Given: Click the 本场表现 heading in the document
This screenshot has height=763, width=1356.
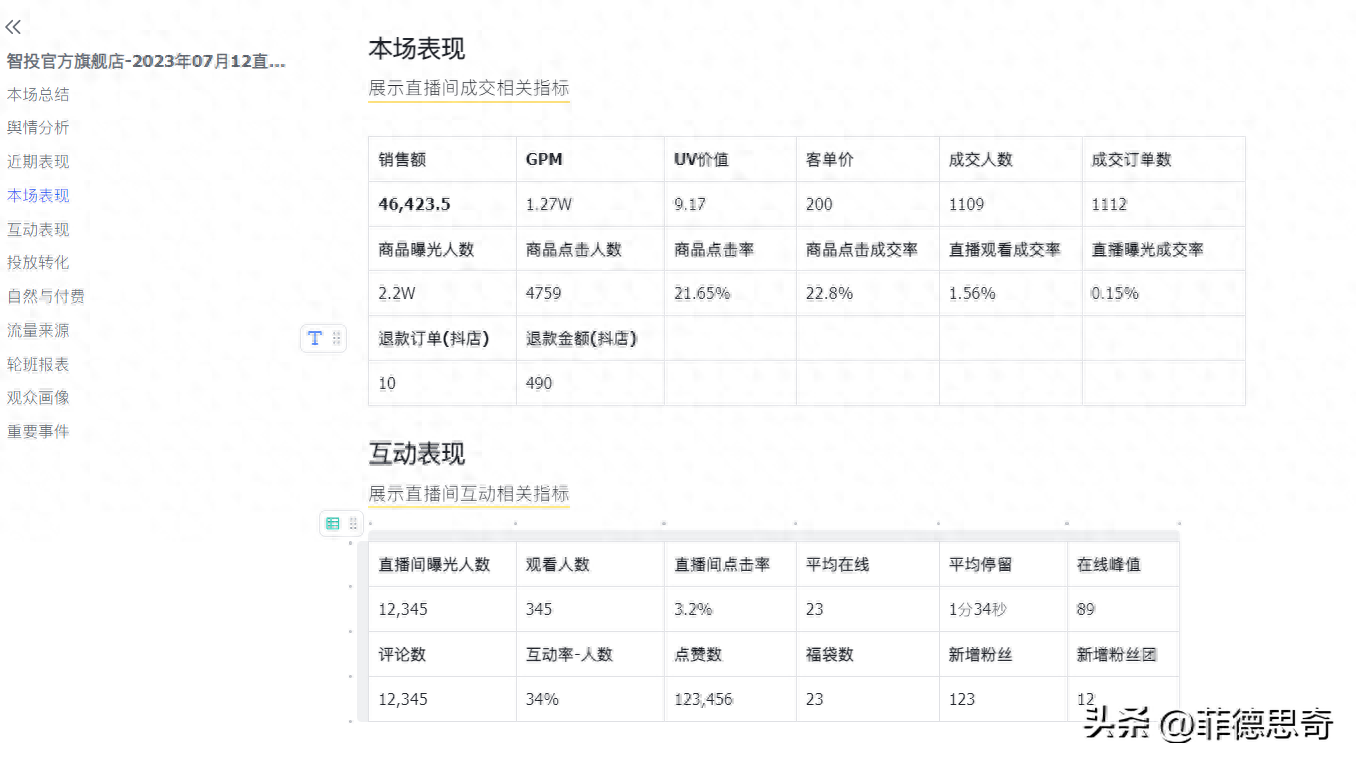Looking at the screenshot, I should click(417, 48).
